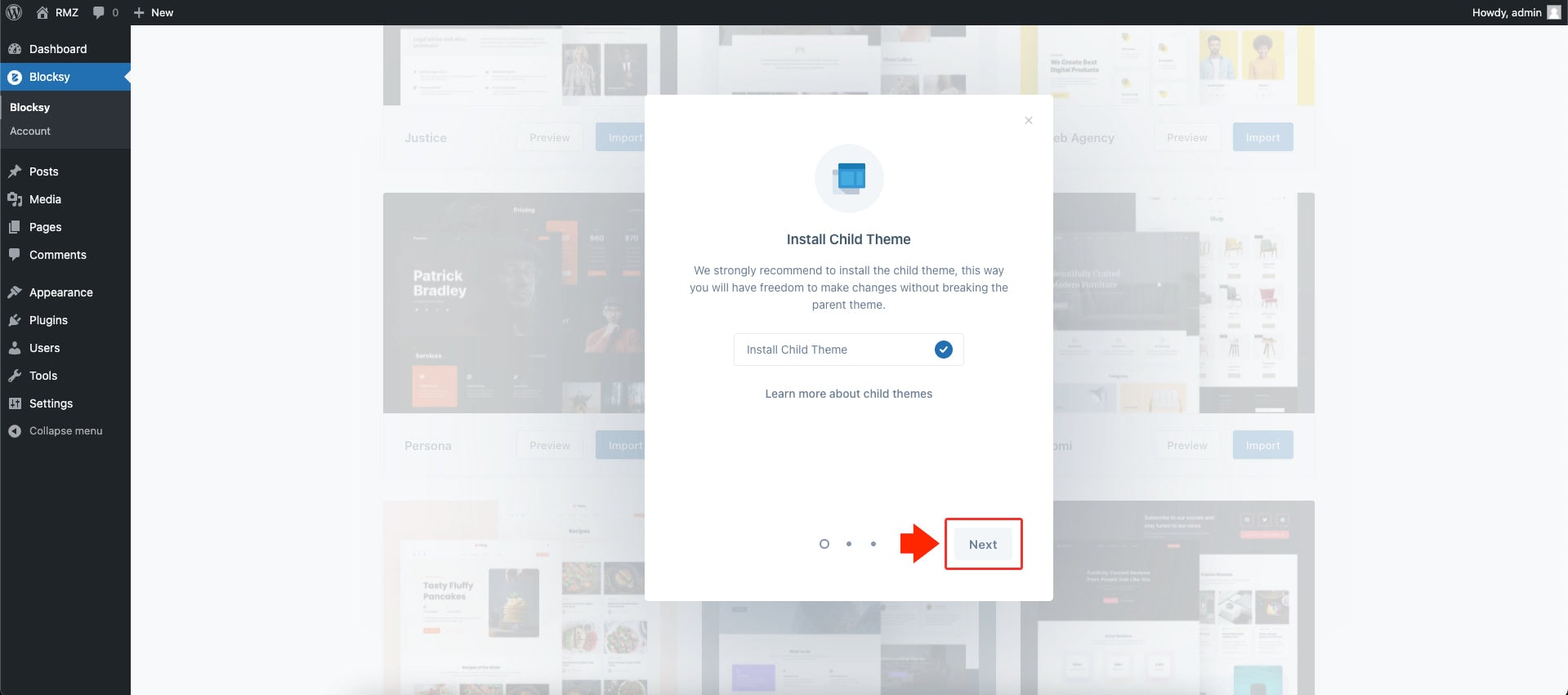The width and height of the screenshot is (1568, 695).
Task: Click the admin avatar image
Action: (1553, 12)
